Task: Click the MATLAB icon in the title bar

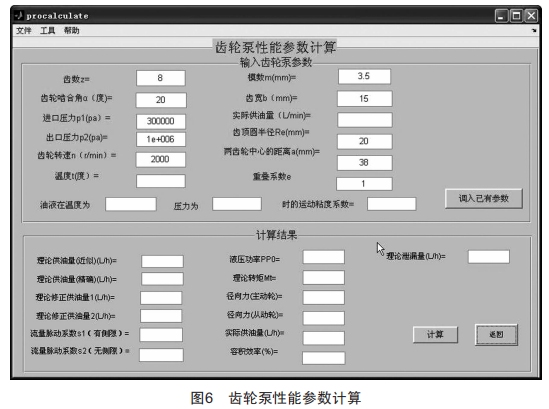Action: point(19,15)
